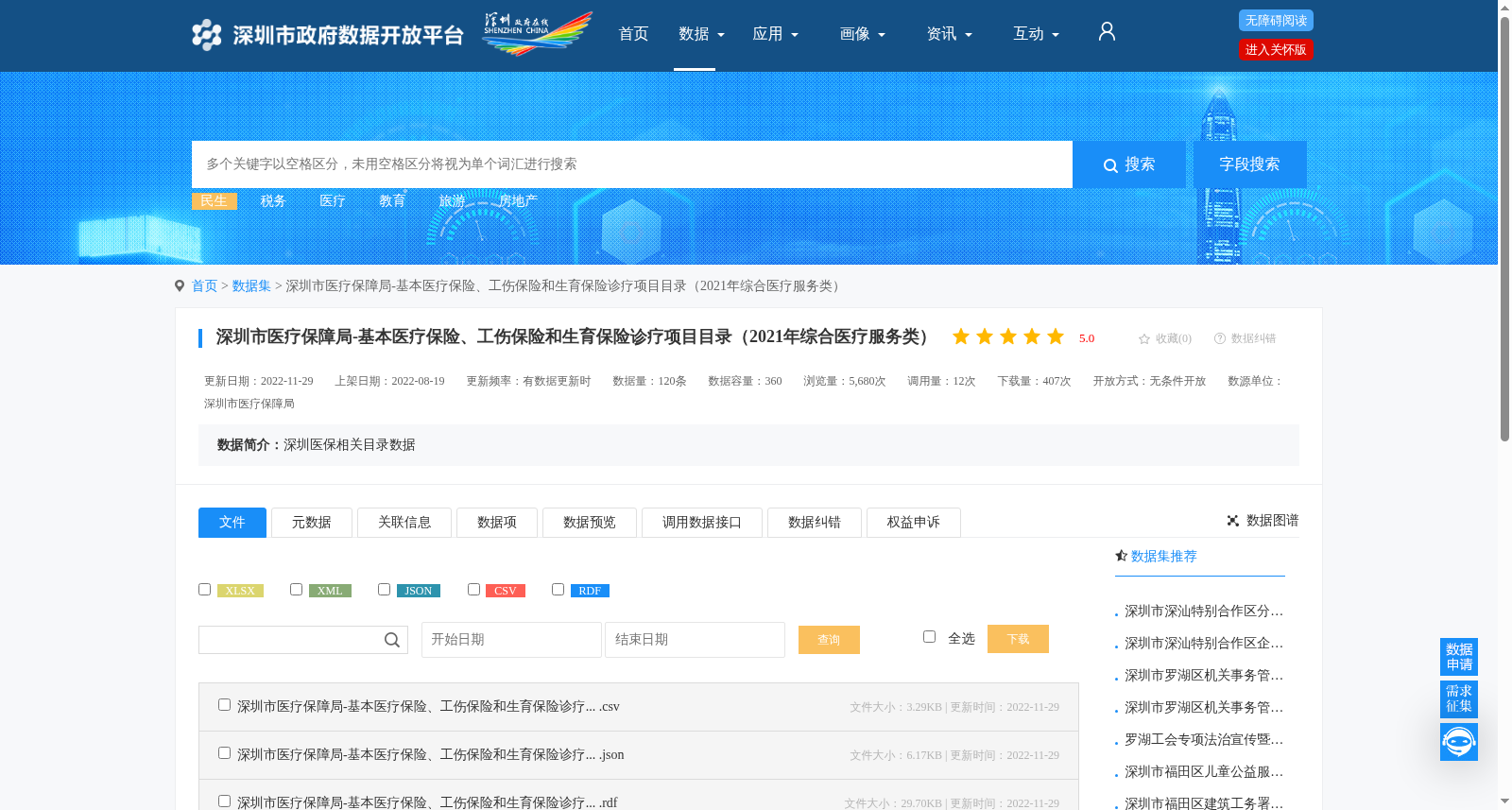Image resolution: width=1512 pixels, height=810 pixels.
Task: Open recommended dataset 深圳市福田区儿童公益服…
Action: coord(1204,772)
